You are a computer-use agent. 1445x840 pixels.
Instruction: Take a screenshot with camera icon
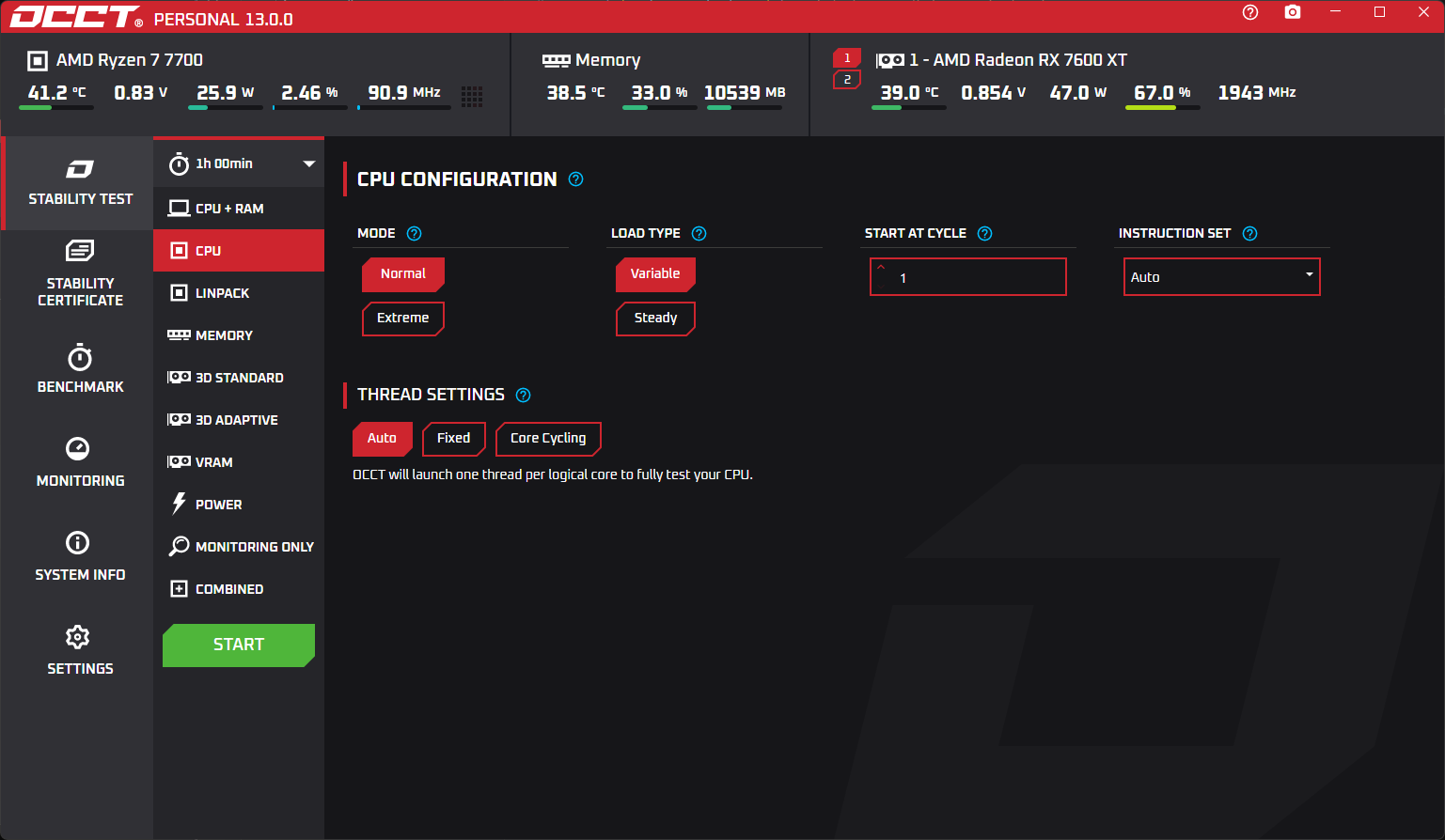pyautogui.click(x=1293, y=12)
